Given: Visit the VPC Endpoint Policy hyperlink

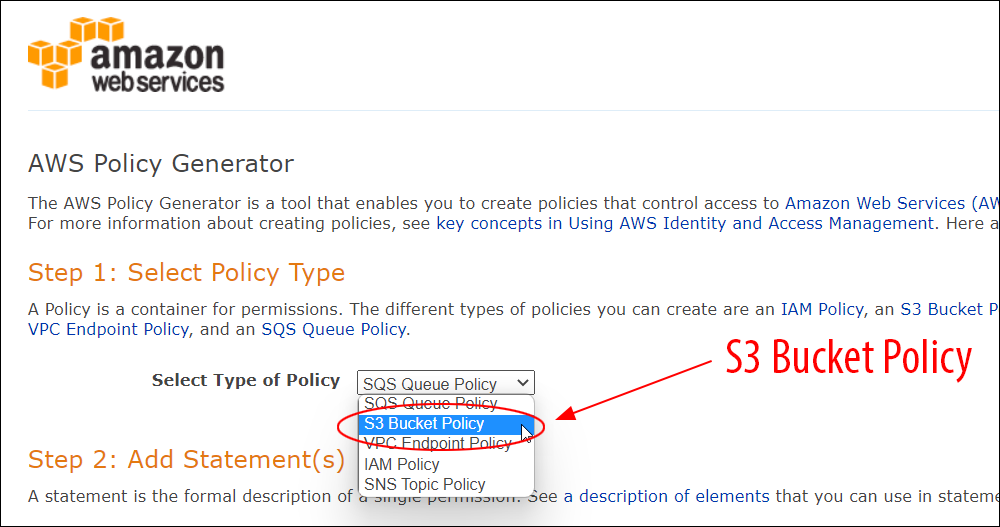Looking at the screenshot, I should point(108,329).
